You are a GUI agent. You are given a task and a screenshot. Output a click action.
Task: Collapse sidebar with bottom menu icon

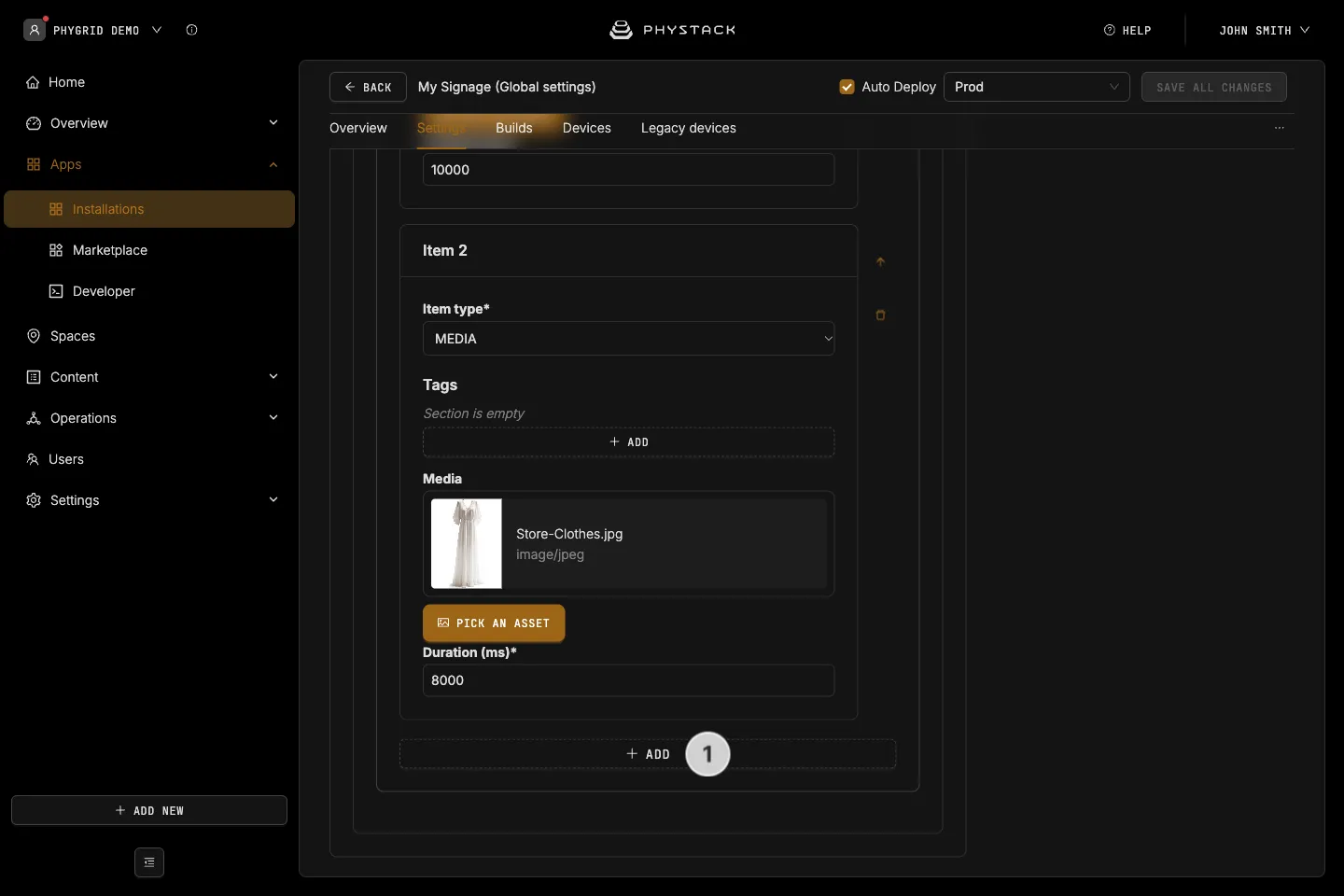(x=149, y=862)
